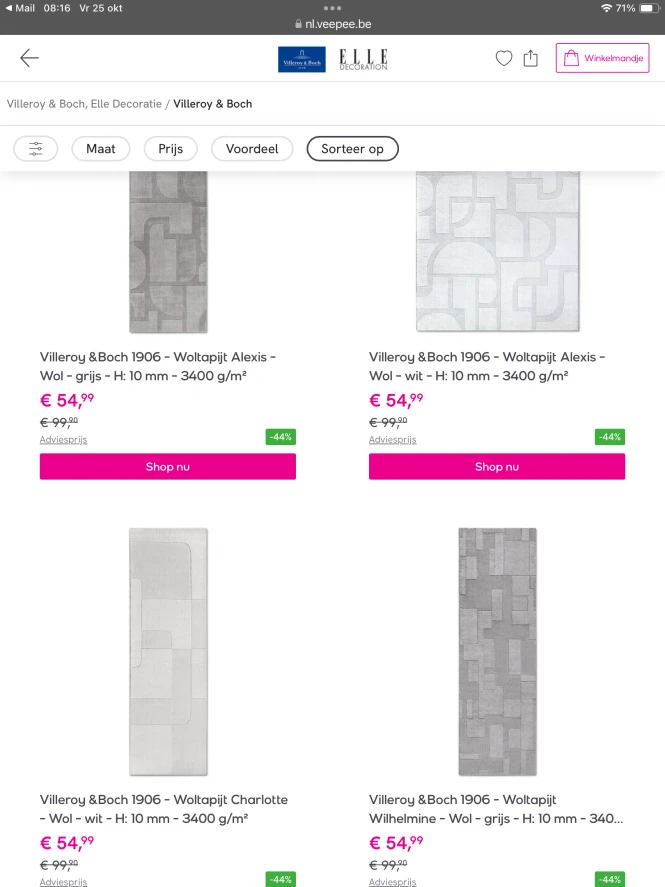Shop nu for white Alexis rug
The width and height of the screenshot is (665, 887).
(x=497, y=467)
